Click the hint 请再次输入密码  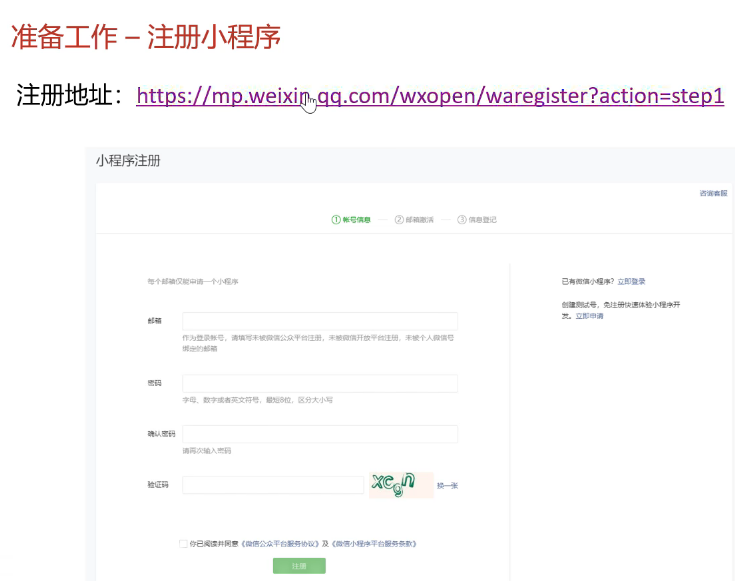pos(207,451)
